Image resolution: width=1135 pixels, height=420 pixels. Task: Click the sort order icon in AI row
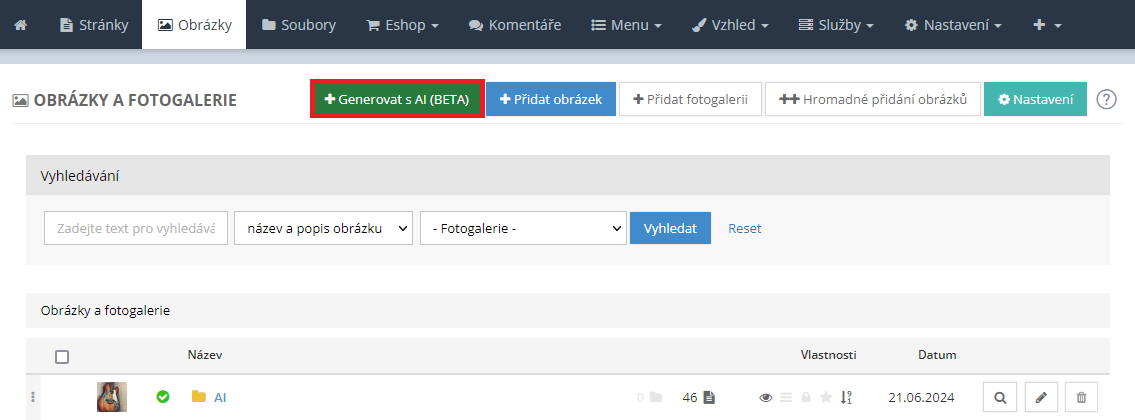pos(846,397)
